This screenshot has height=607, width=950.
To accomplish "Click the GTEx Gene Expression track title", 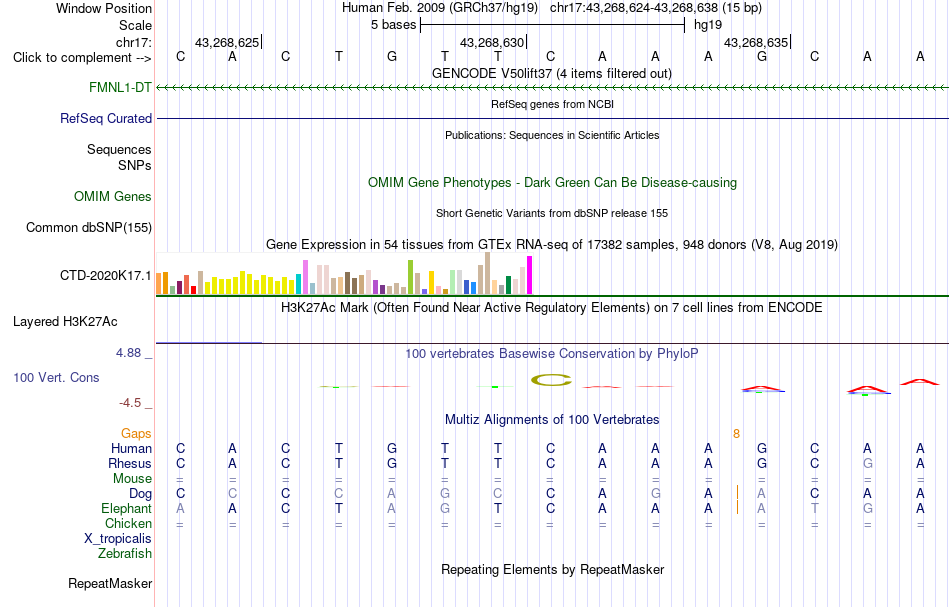I will pyautogui.click(x=552, y=244).
